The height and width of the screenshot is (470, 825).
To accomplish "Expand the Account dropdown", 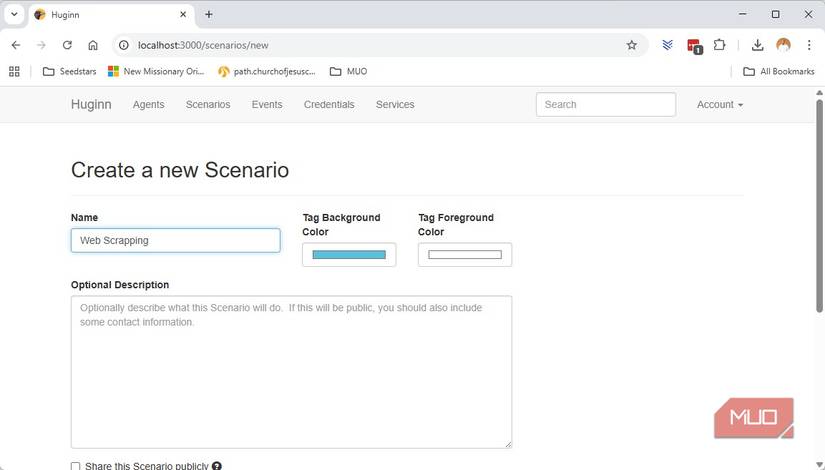I will point(720,104).
